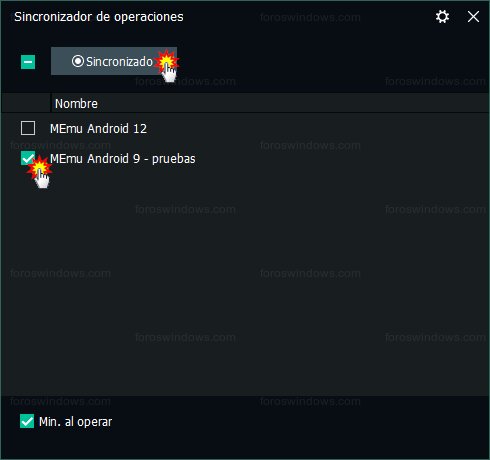490x460 pixels.
Task: Select the MEmu Android 9 - pruebas row name
Action: click(x=123, y=159)
